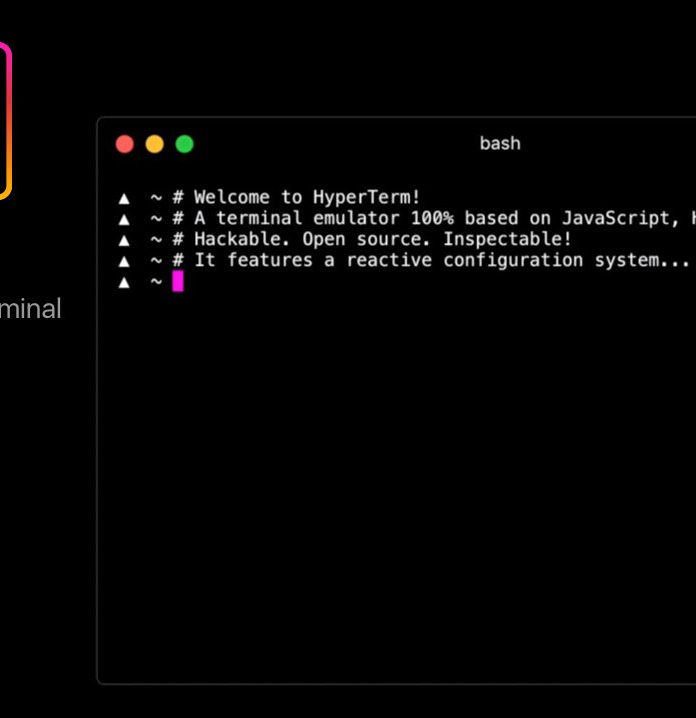Close the bash terminal window
Image resolution: width=696 pixels, height=718 pixels.
tap(125, 144)
